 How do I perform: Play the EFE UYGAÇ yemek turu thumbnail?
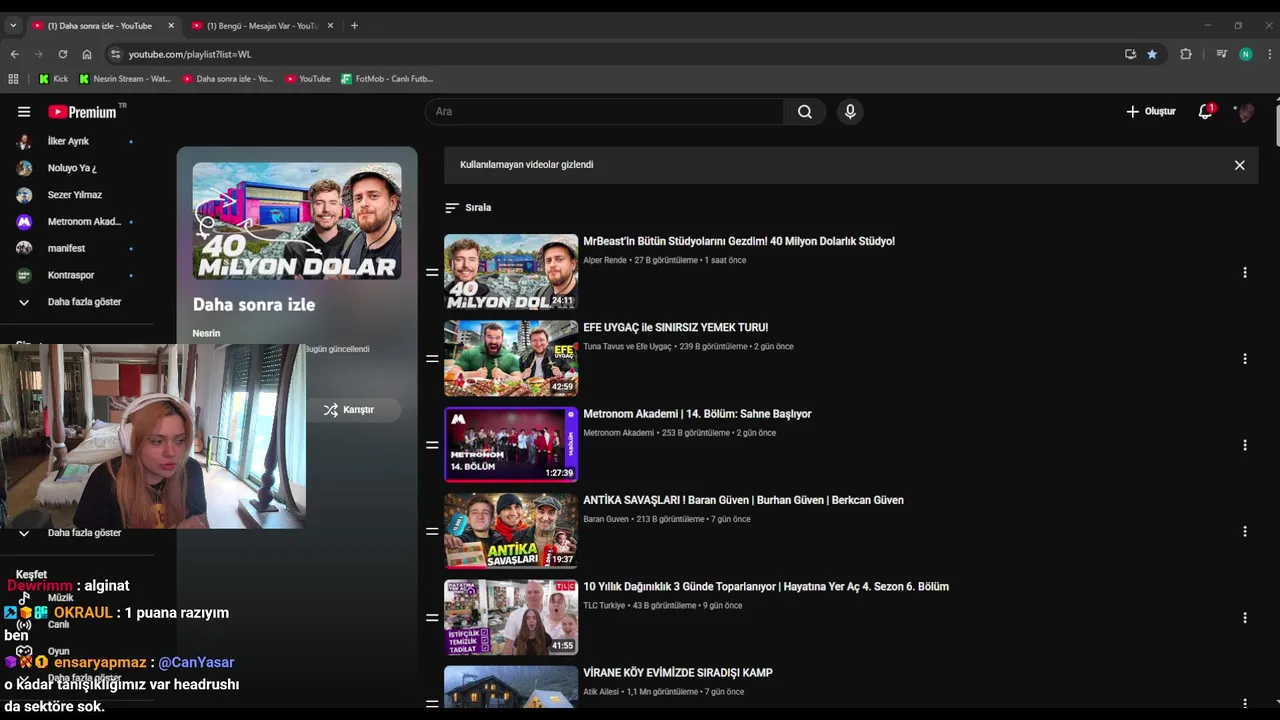[x=511, y=358]
